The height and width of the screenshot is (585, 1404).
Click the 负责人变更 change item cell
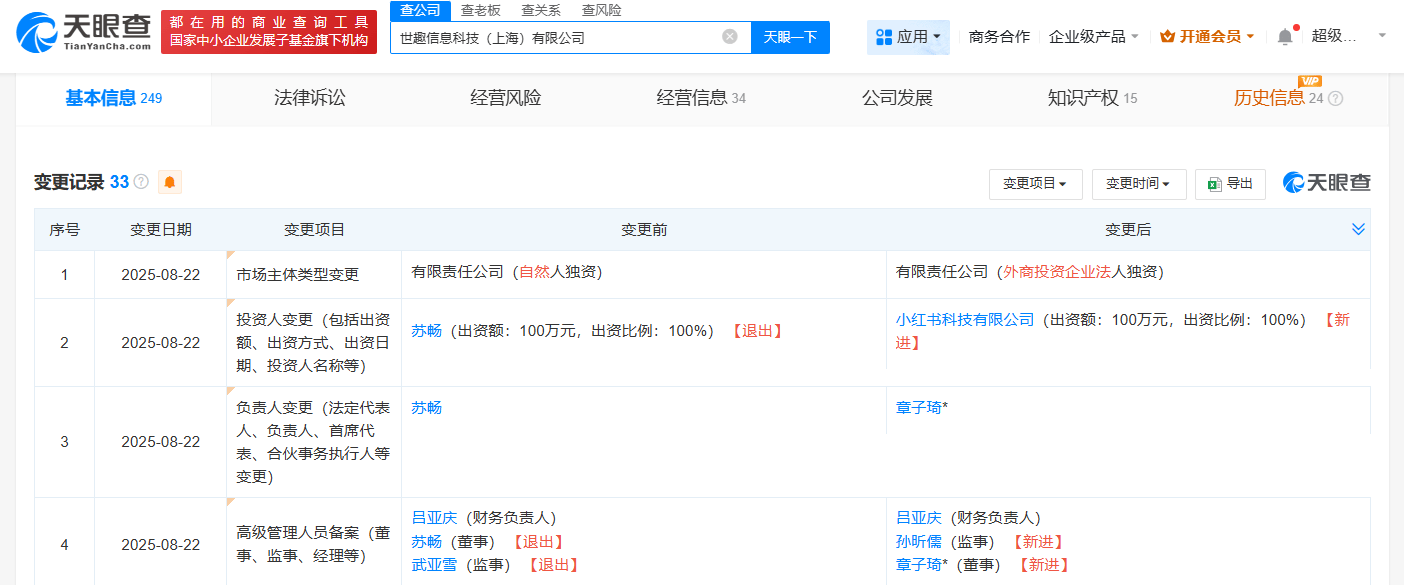(x=314, y=442)
